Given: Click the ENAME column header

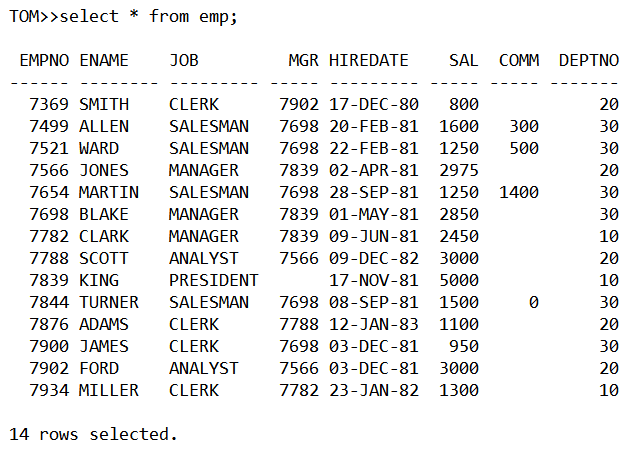Looking at the screenshot, I should (104, 60).
